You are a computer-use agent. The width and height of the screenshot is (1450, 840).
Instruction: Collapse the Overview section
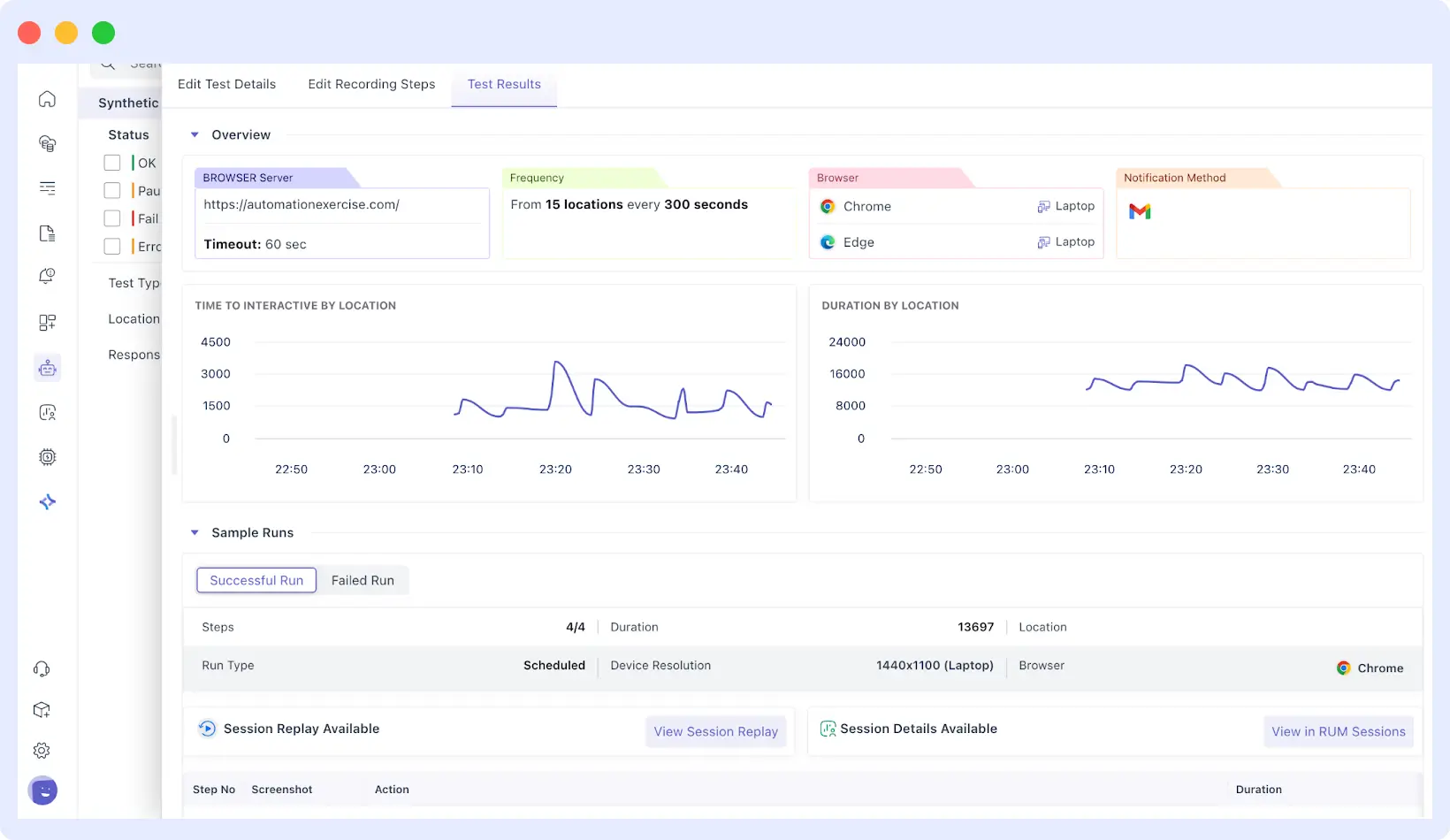(x=195, y=134)
